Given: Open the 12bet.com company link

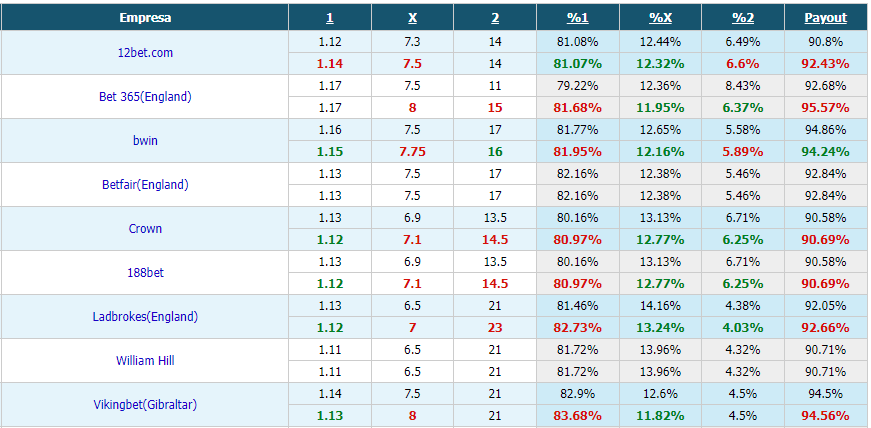Looking at the screenshot, I should (x=145, y=53).
